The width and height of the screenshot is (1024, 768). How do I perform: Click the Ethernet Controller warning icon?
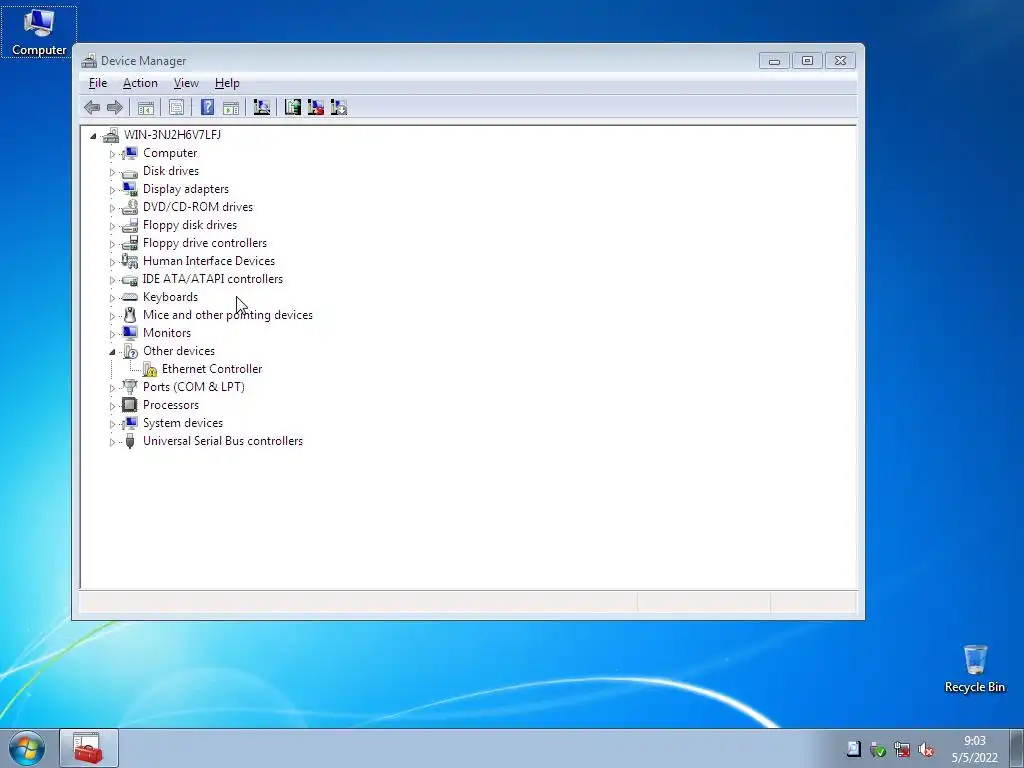[150, 369]
